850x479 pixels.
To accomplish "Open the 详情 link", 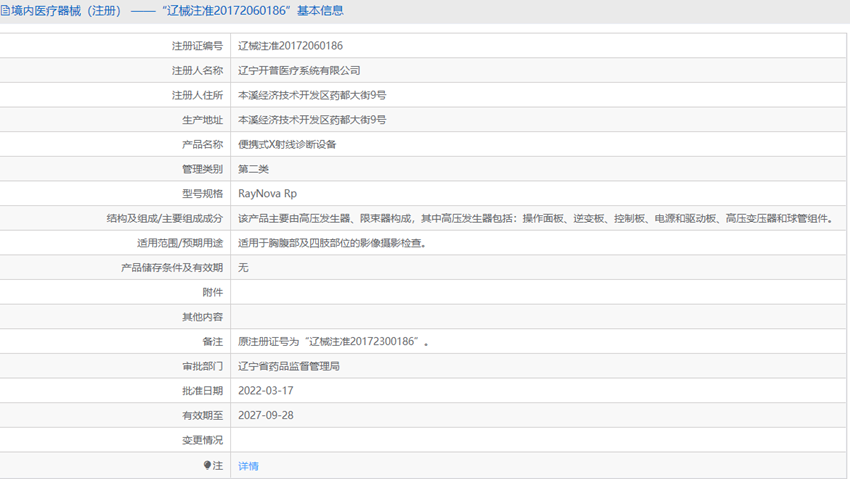I will pos(248,466).
